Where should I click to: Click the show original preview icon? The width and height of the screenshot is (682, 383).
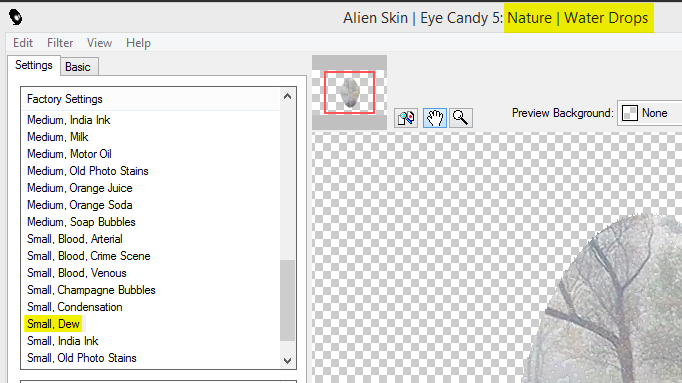406,117
